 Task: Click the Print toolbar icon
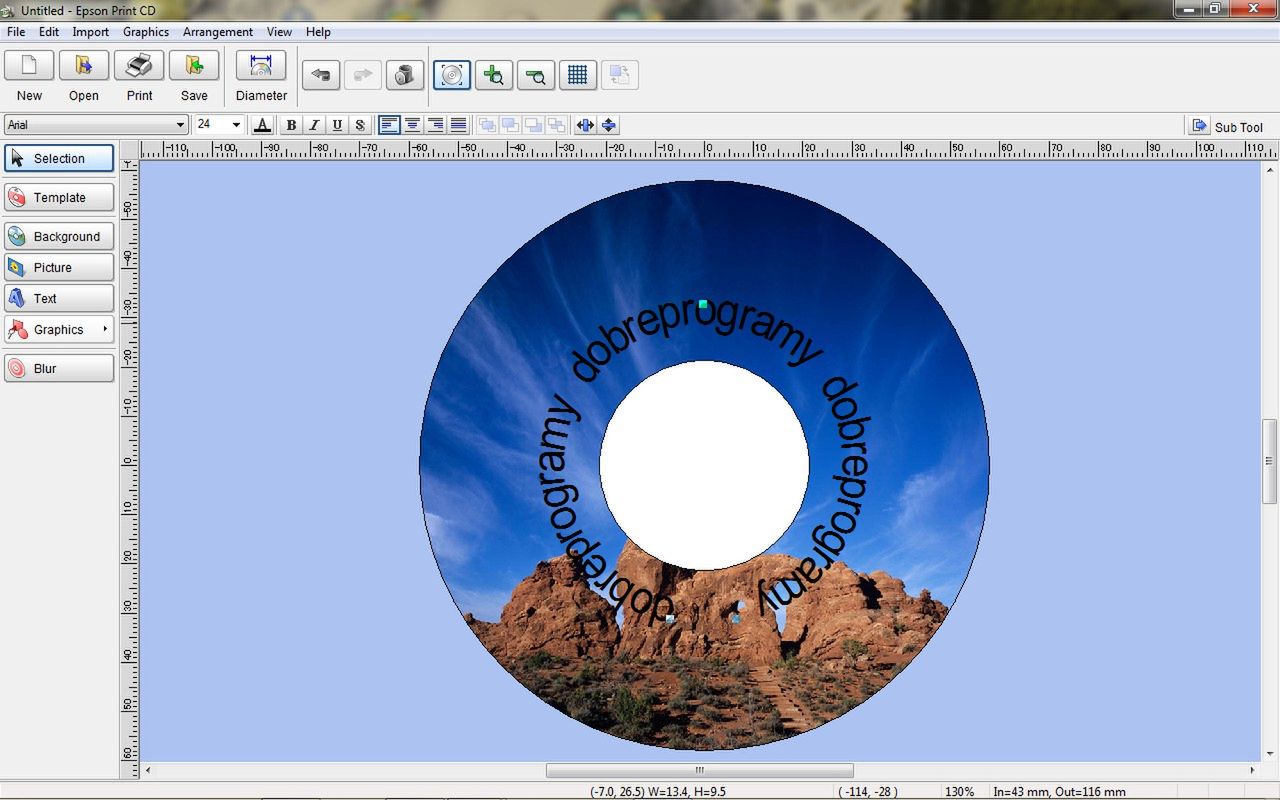click(139, 66)
